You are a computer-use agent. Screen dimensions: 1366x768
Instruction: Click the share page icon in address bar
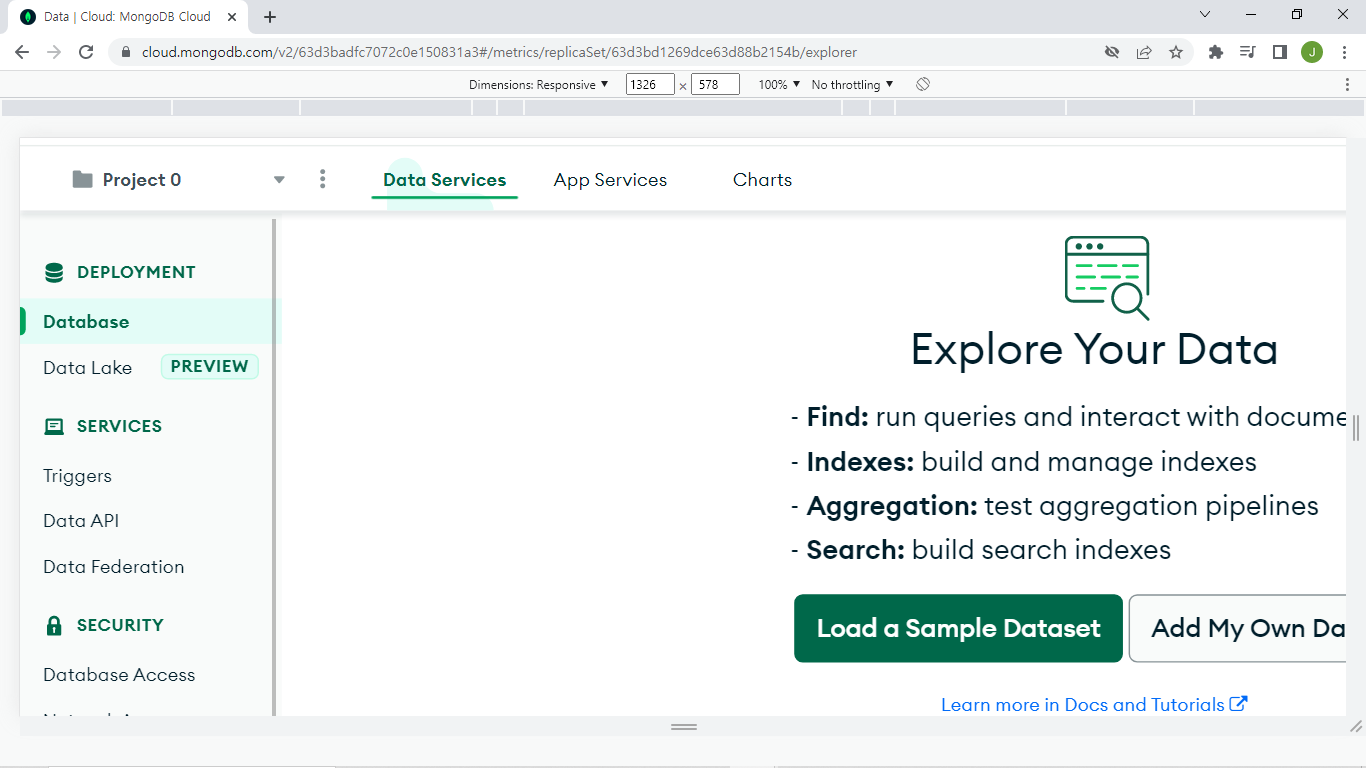tap(1144, 52)
